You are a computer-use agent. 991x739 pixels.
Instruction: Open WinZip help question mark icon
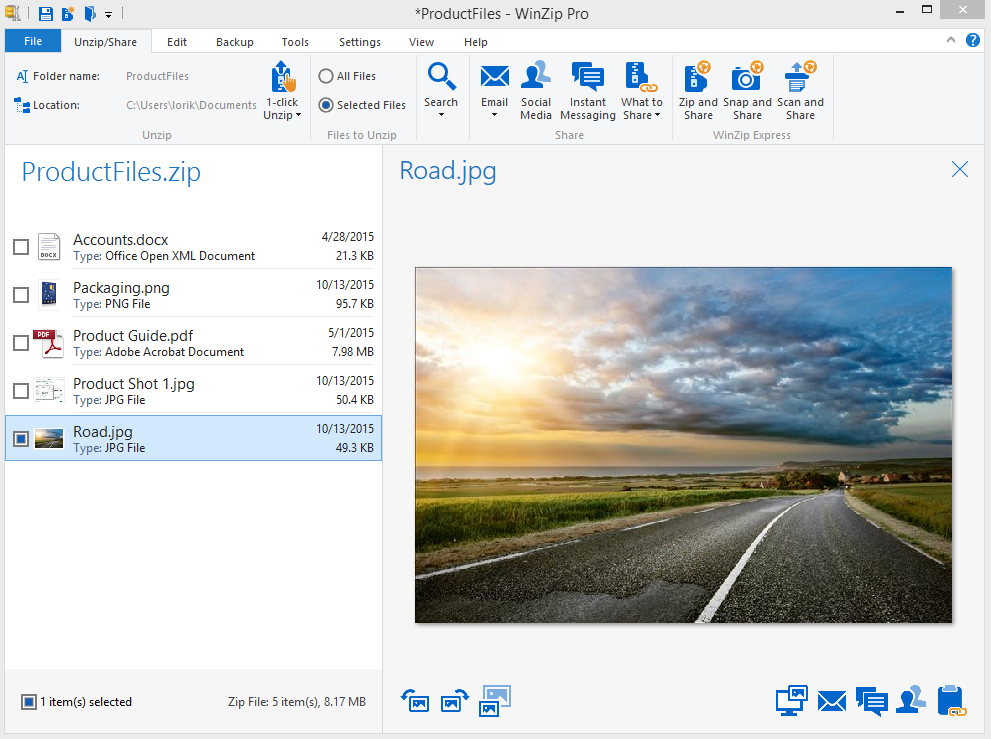[x=973, y=40]
